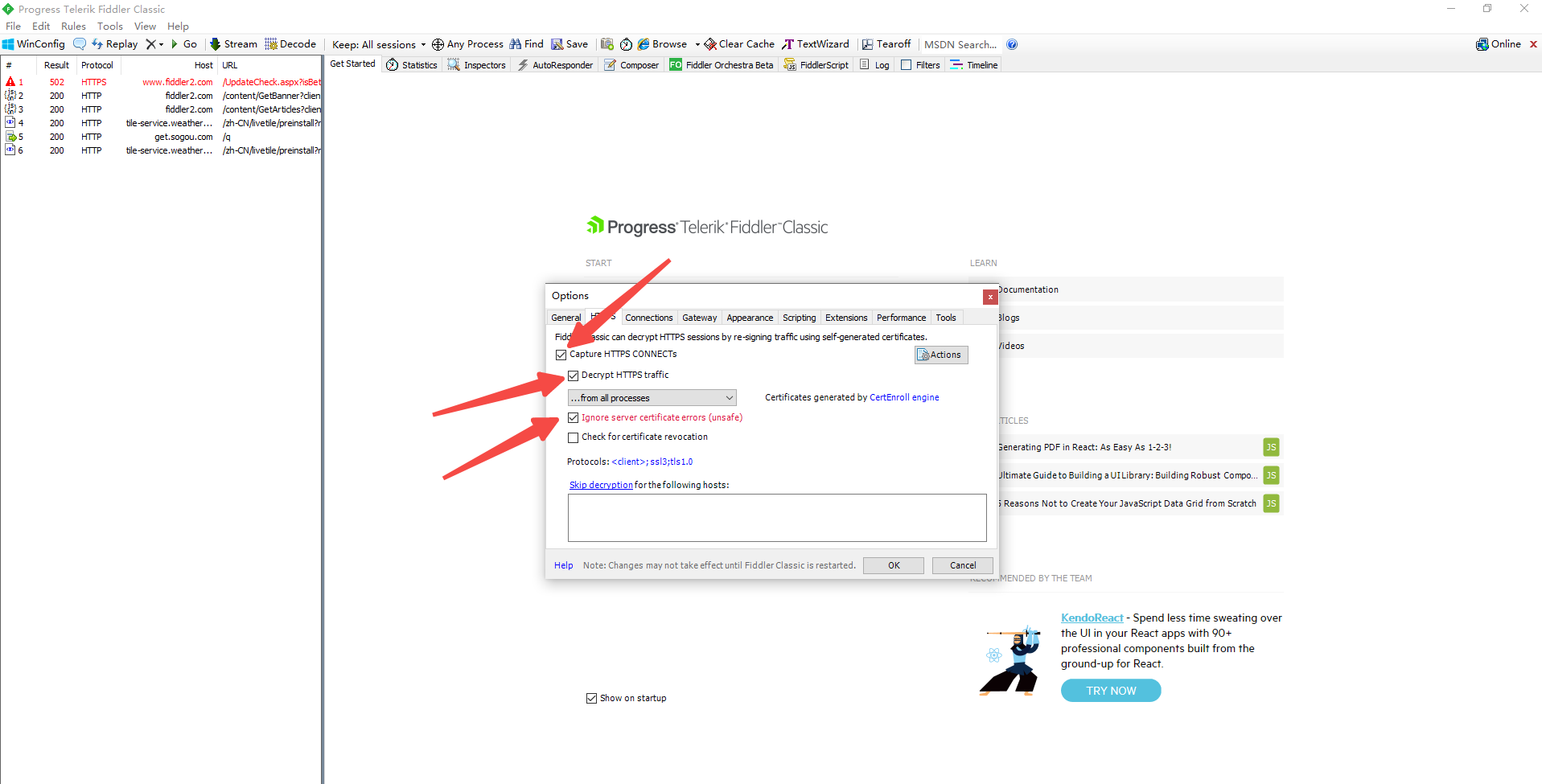Click the stopwatch timer icon
The height and width of the screenshot is (784, 1542).
(x=626, y=44)
